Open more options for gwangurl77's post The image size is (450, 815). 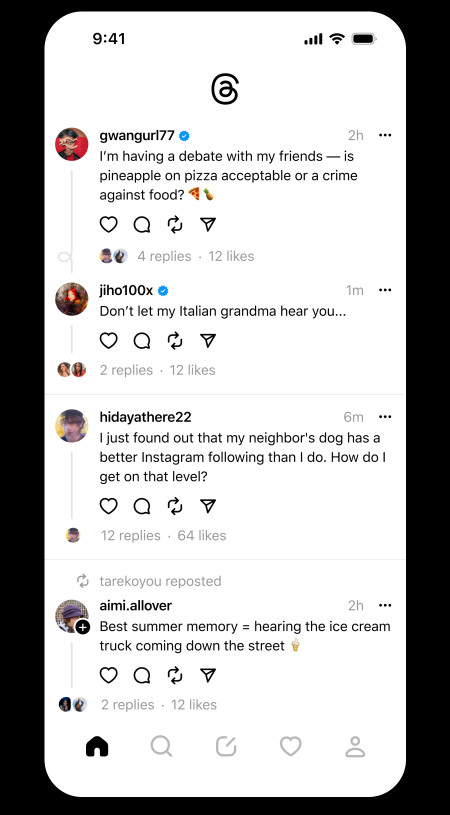click(x=385, y=135)
